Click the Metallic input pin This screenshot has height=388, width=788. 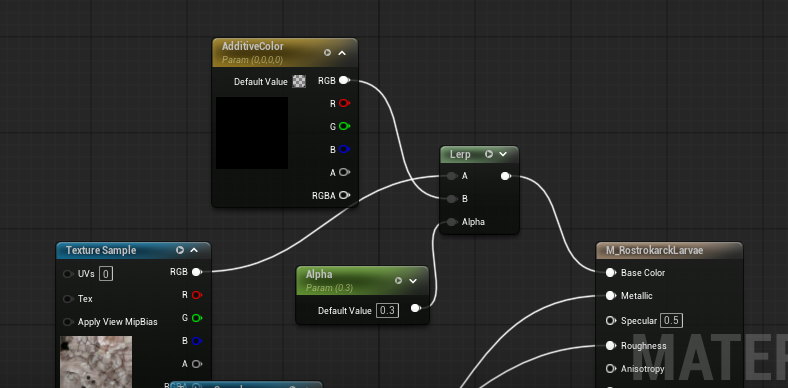(611, 296)
